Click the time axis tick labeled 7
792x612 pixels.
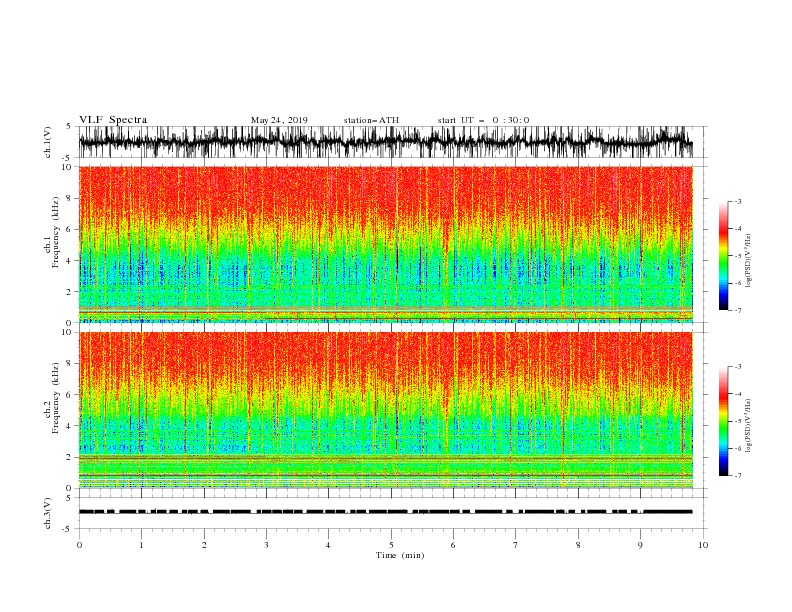pos(516,545)
